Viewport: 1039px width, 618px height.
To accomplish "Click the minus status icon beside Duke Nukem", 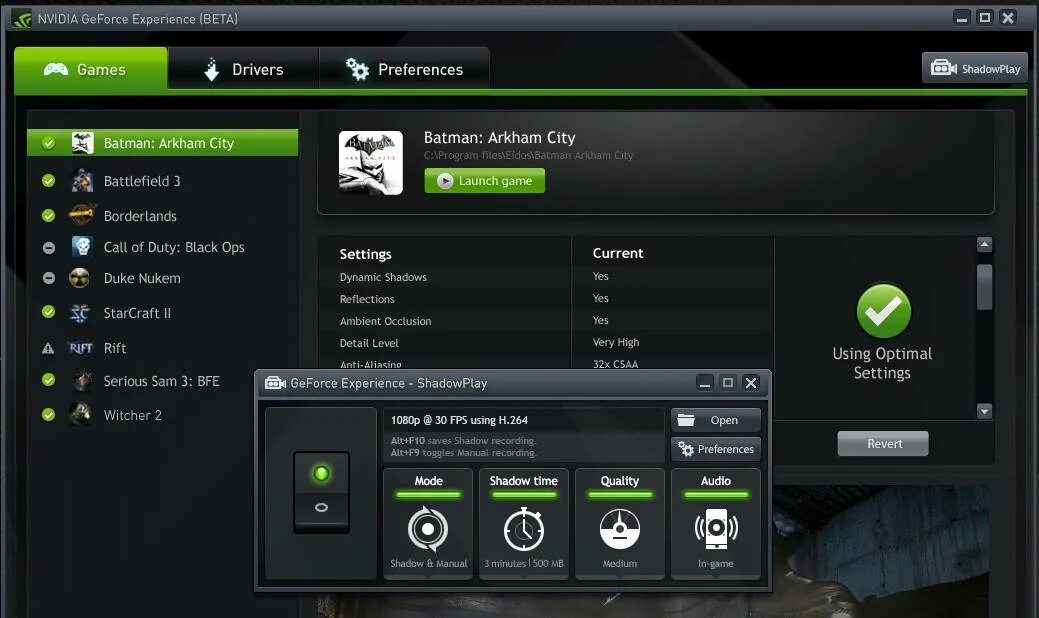I will click(48, 278).
